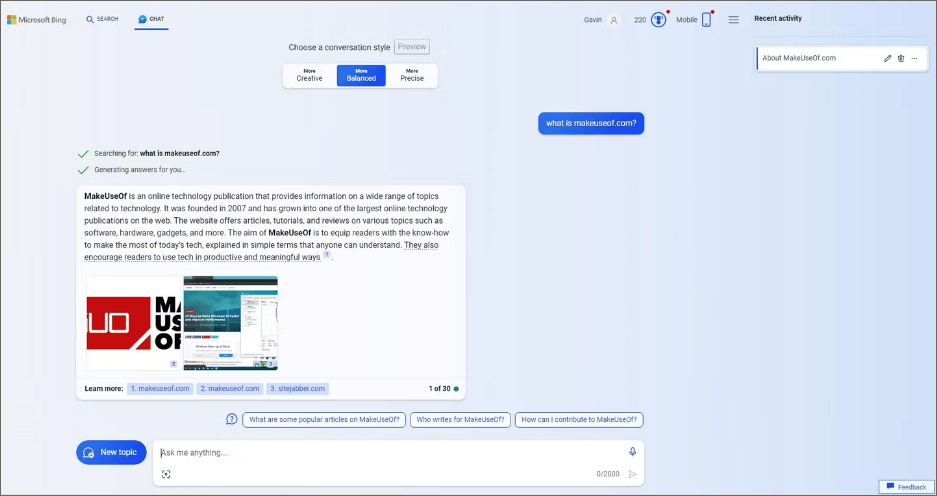Open the '1. makeuseof.com' source link
The image size is (937, 496).
coord(160,388)
